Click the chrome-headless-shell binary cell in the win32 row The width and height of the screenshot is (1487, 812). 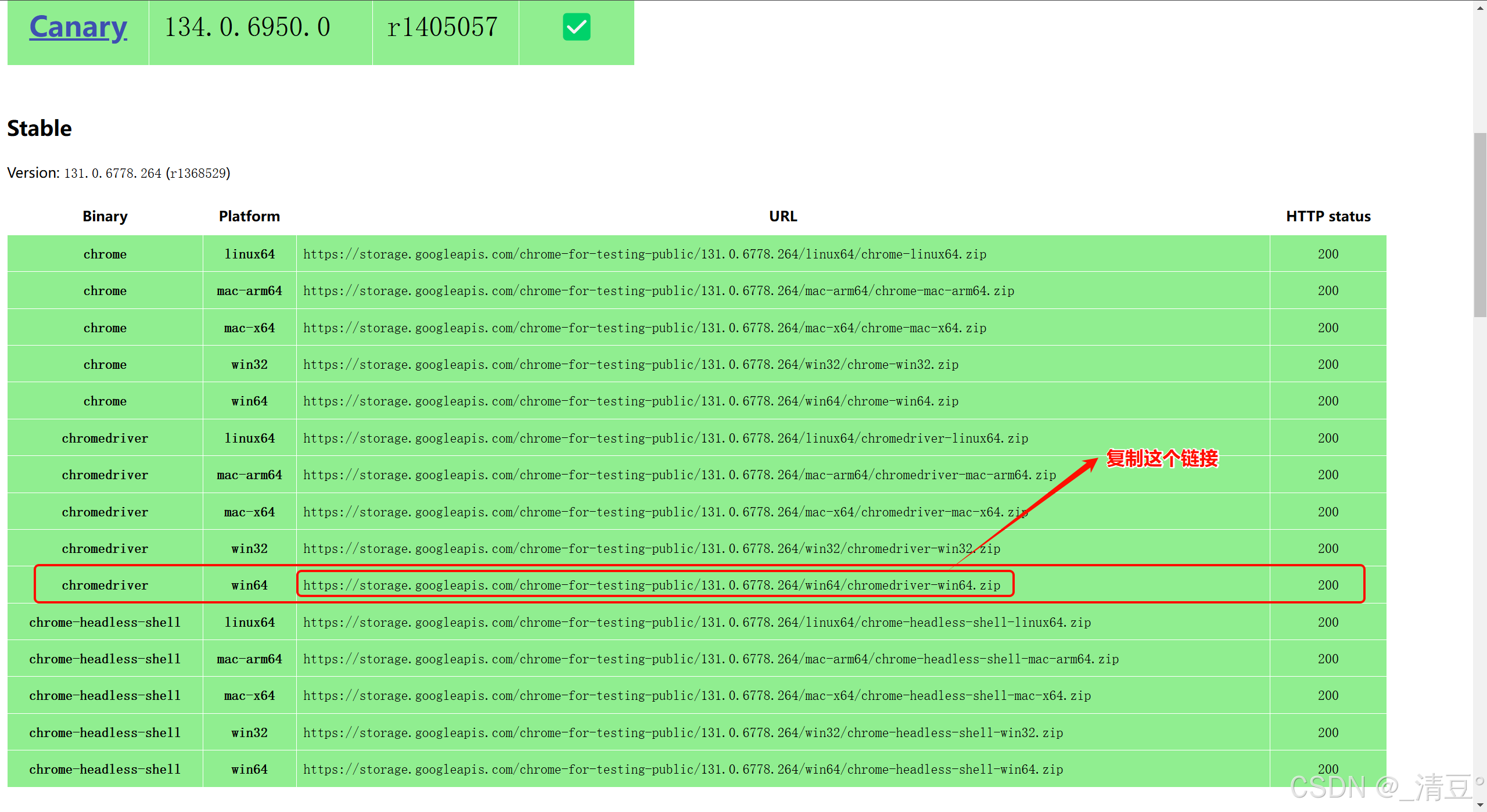pos(105,733)
